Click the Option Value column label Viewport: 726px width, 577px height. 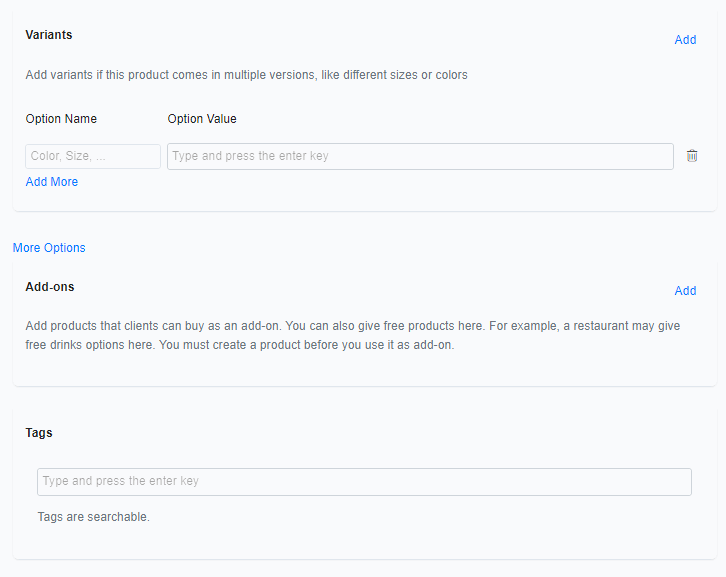coord(202,119)
